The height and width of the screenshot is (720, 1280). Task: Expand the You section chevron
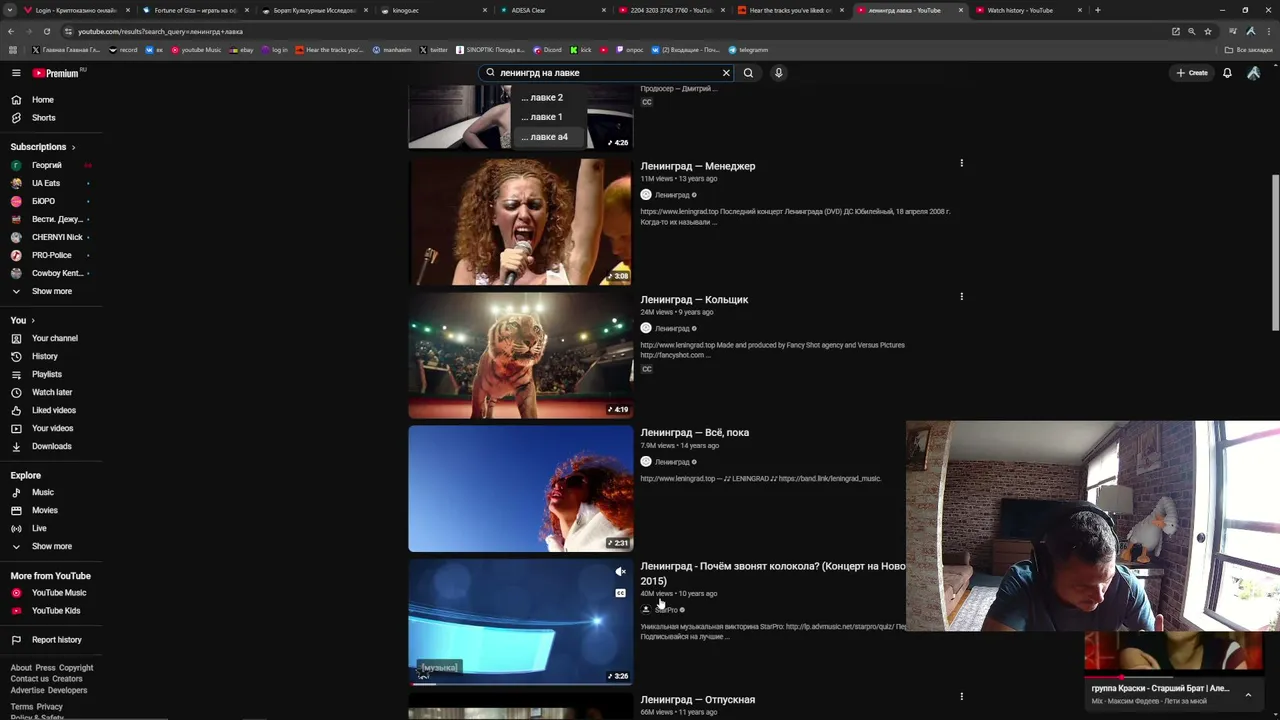33,320
